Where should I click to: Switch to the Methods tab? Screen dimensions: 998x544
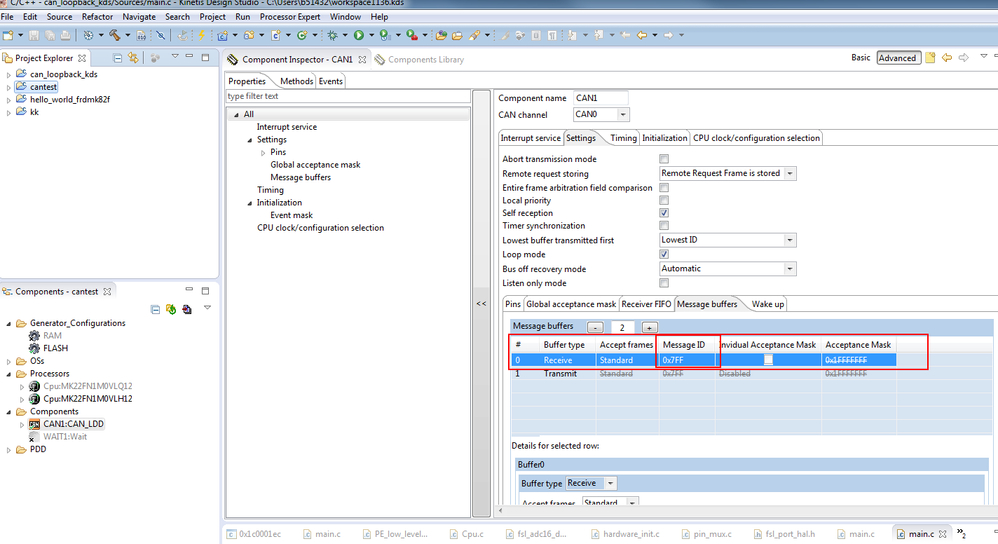tap(296, 81)
